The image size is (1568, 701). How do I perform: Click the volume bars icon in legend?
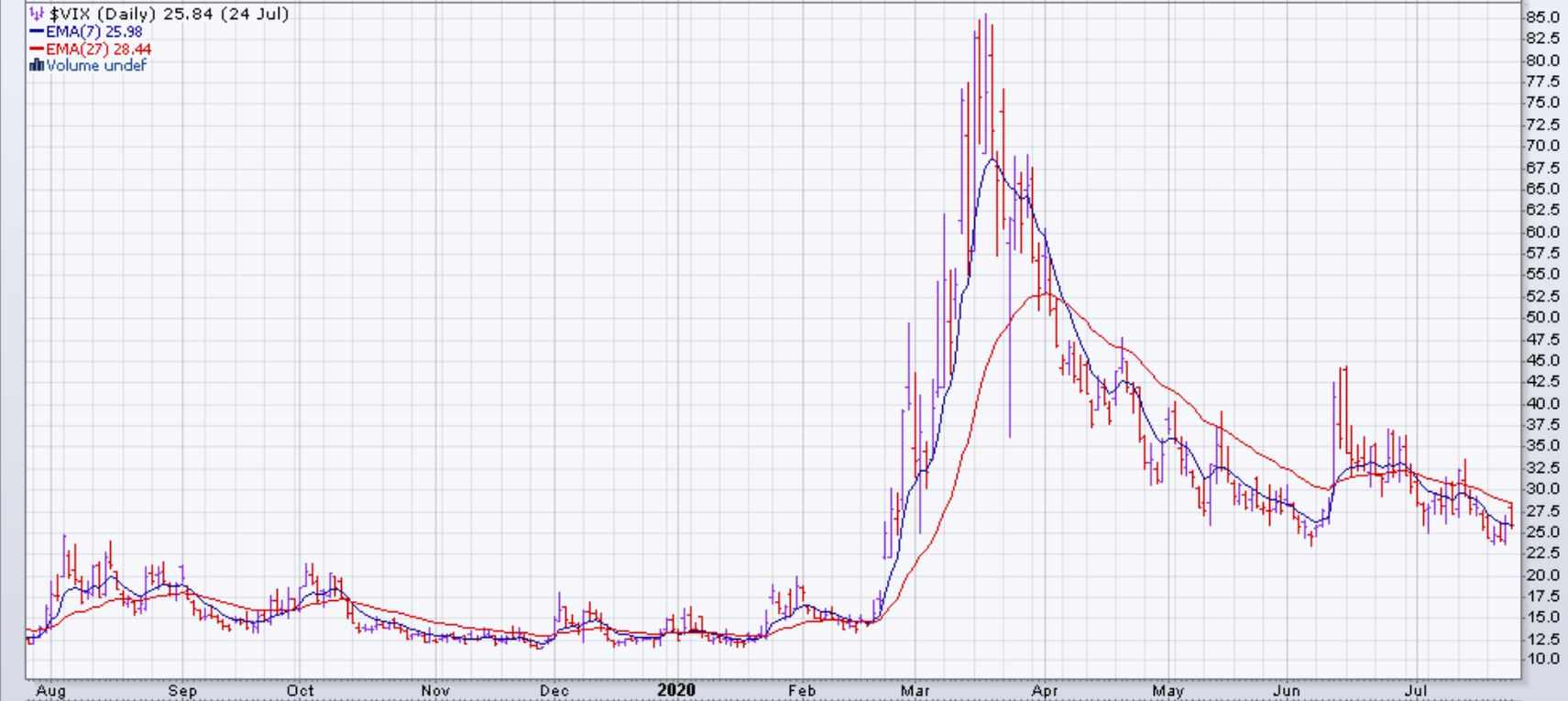pos(37,65)
